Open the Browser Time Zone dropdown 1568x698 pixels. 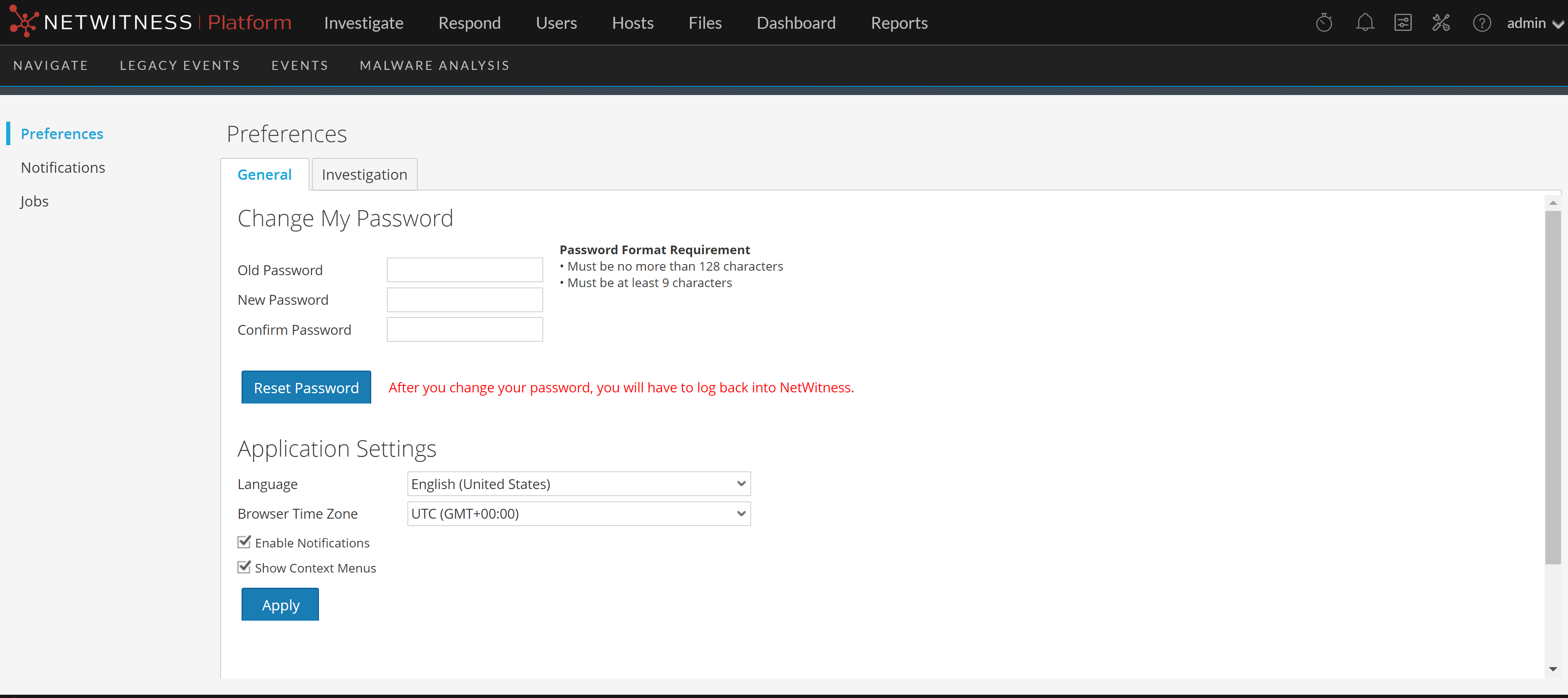click(x=578, y=513)
